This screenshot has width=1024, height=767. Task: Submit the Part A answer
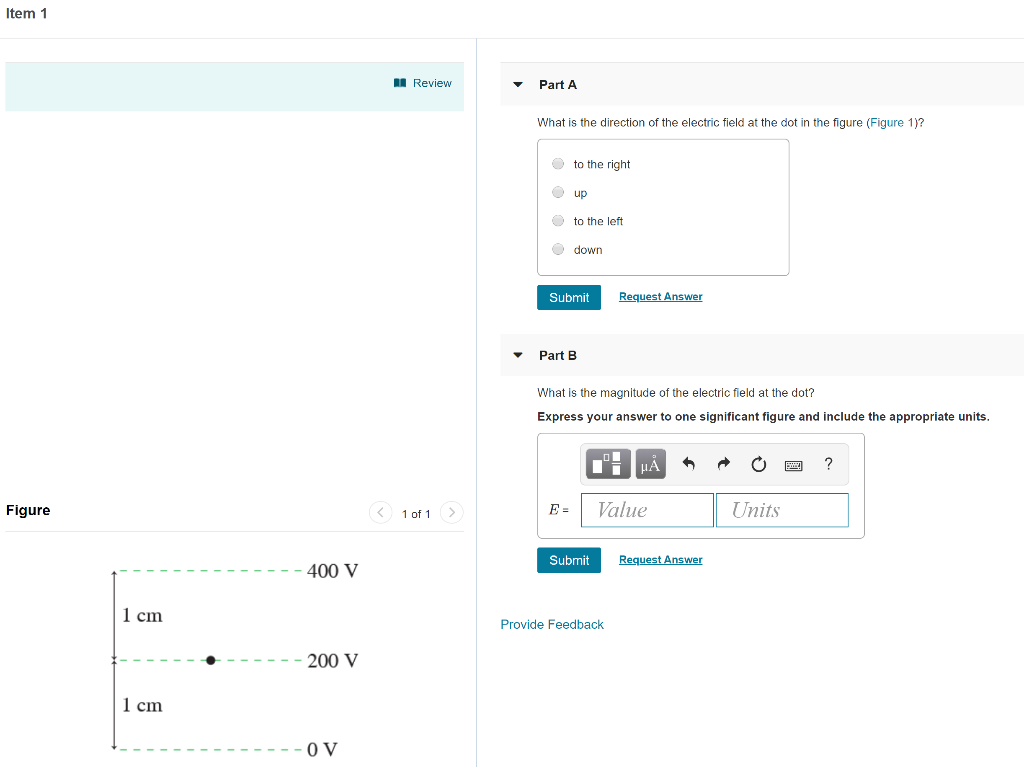click(569, 297)
